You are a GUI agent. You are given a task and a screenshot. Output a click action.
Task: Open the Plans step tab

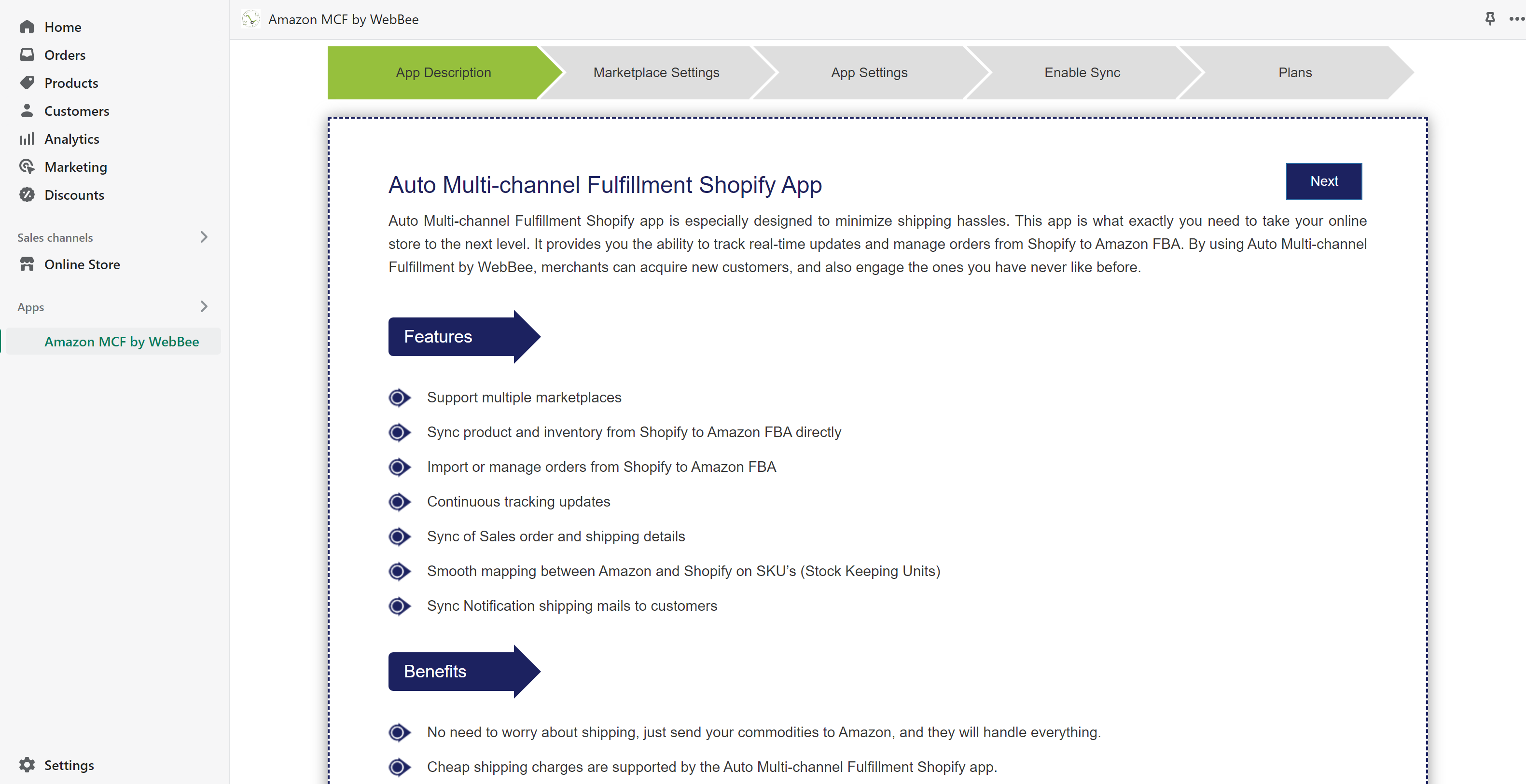(x=1294, y=73)
